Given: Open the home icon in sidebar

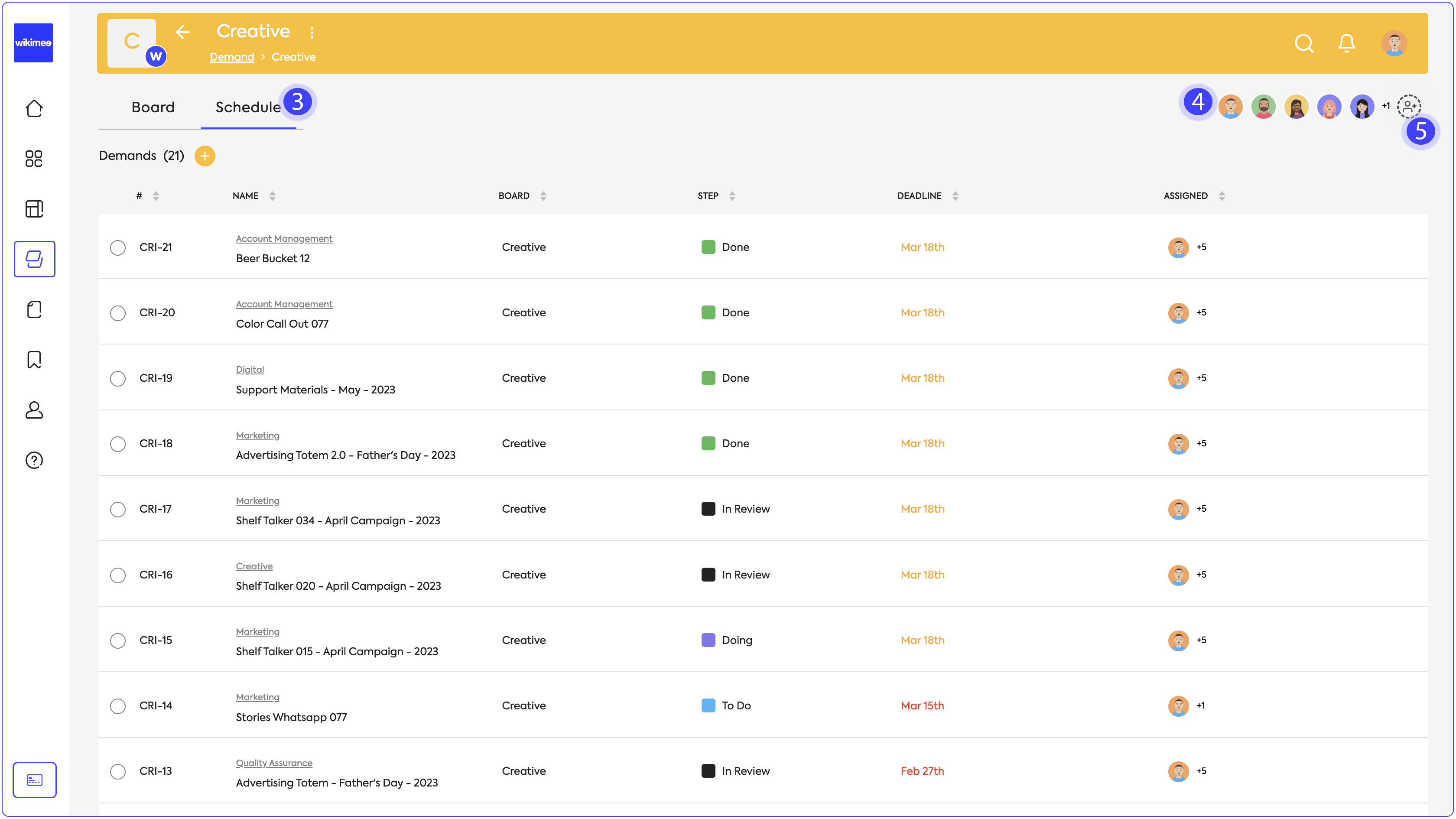Looking at the screenshot, I should pos(34,108).
